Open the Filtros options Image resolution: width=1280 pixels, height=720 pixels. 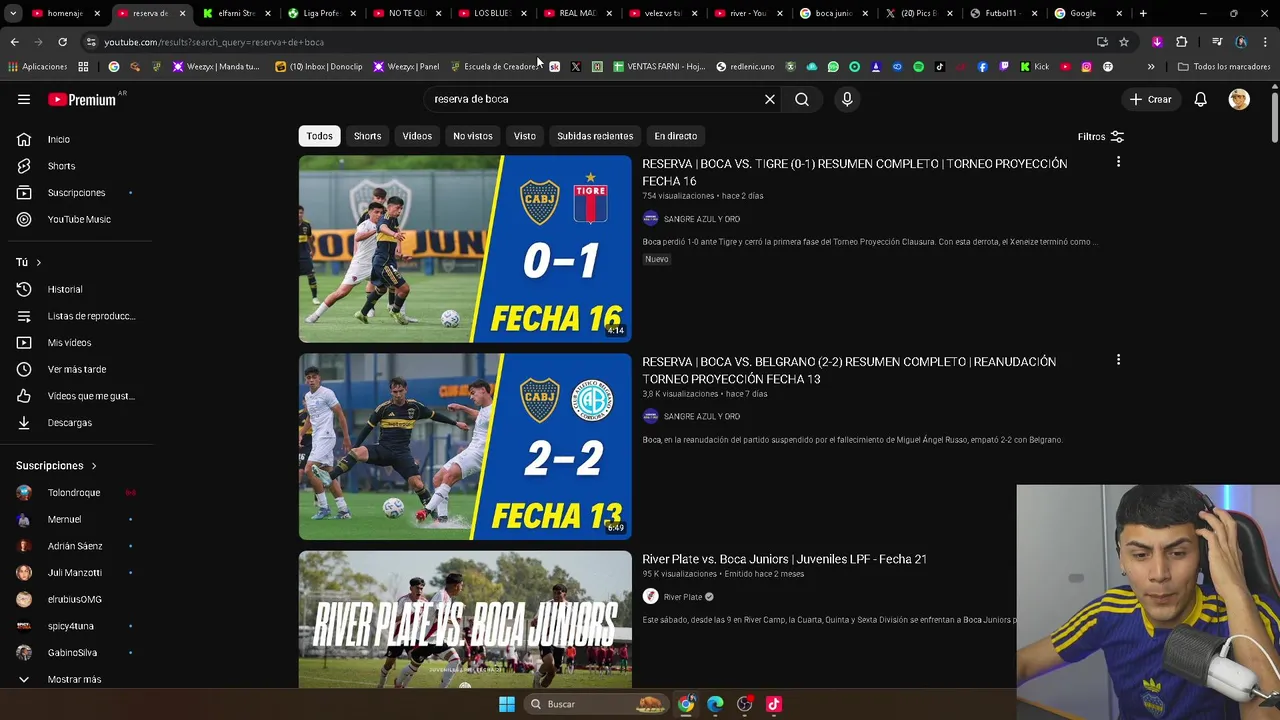[1100, 136]
